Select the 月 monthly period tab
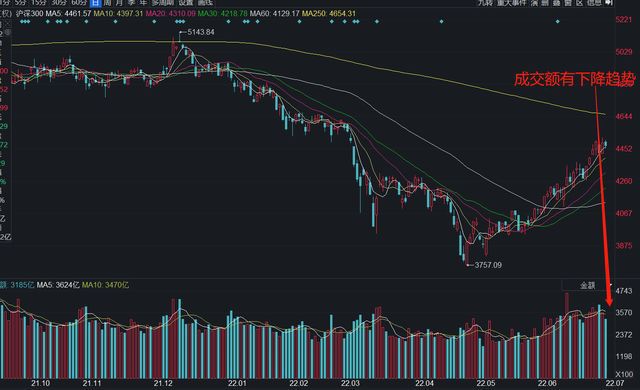 [x=119, y=2]
